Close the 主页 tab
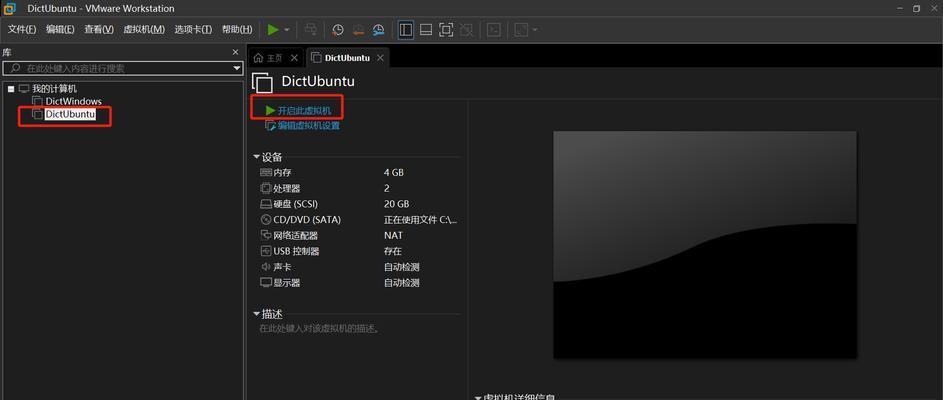This screenshot has height=400, width=943. [294, 58]
